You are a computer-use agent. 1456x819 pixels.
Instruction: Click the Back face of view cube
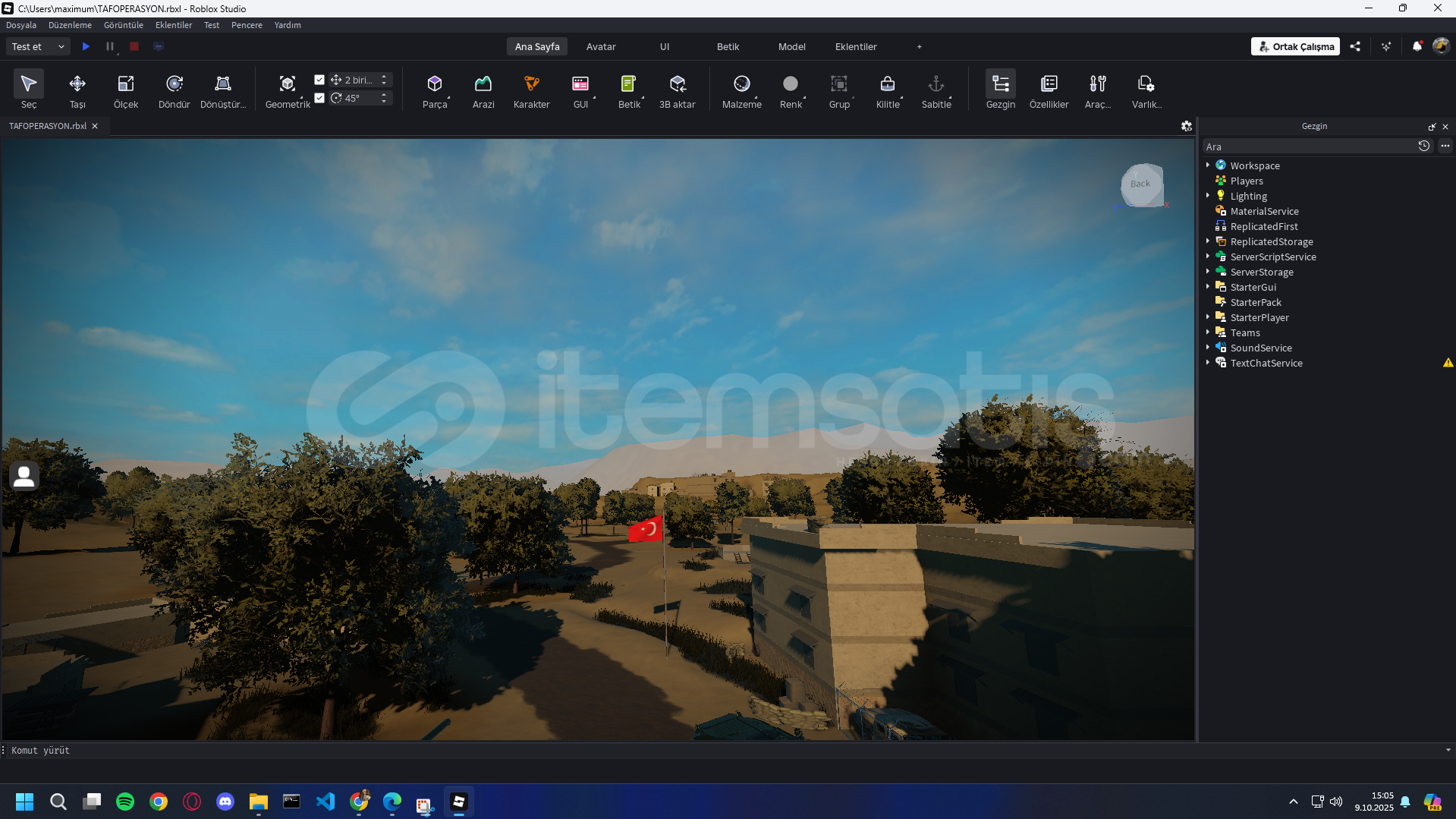tap(1140, 184)
